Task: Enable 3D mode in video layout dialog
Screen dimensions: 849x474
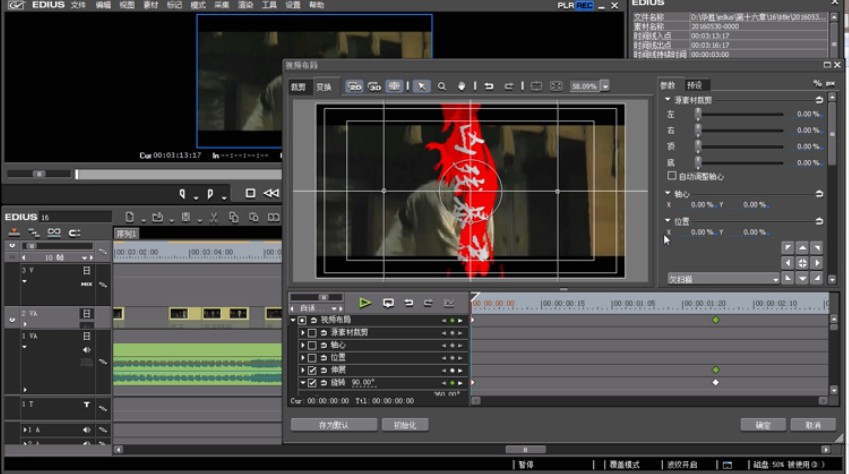Action: (374, 86)
